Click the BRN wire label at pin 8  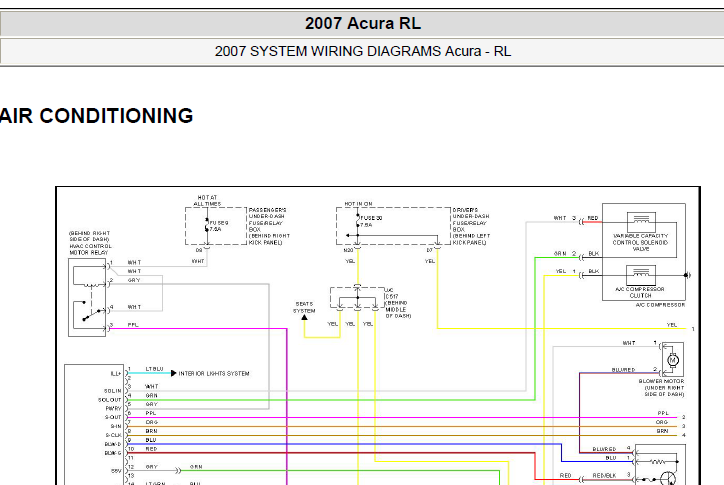pos(151,431)
